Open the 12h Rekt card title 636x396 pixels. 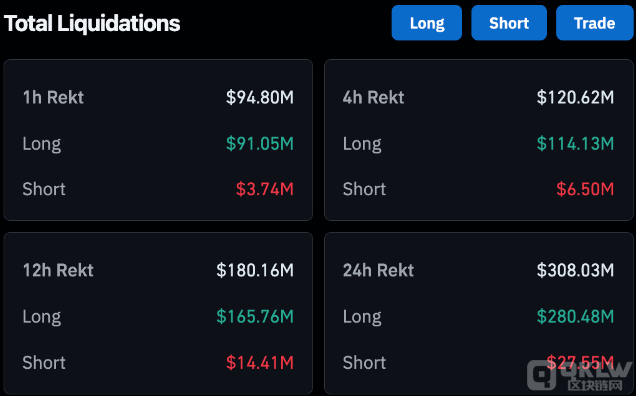click(58, 270)
